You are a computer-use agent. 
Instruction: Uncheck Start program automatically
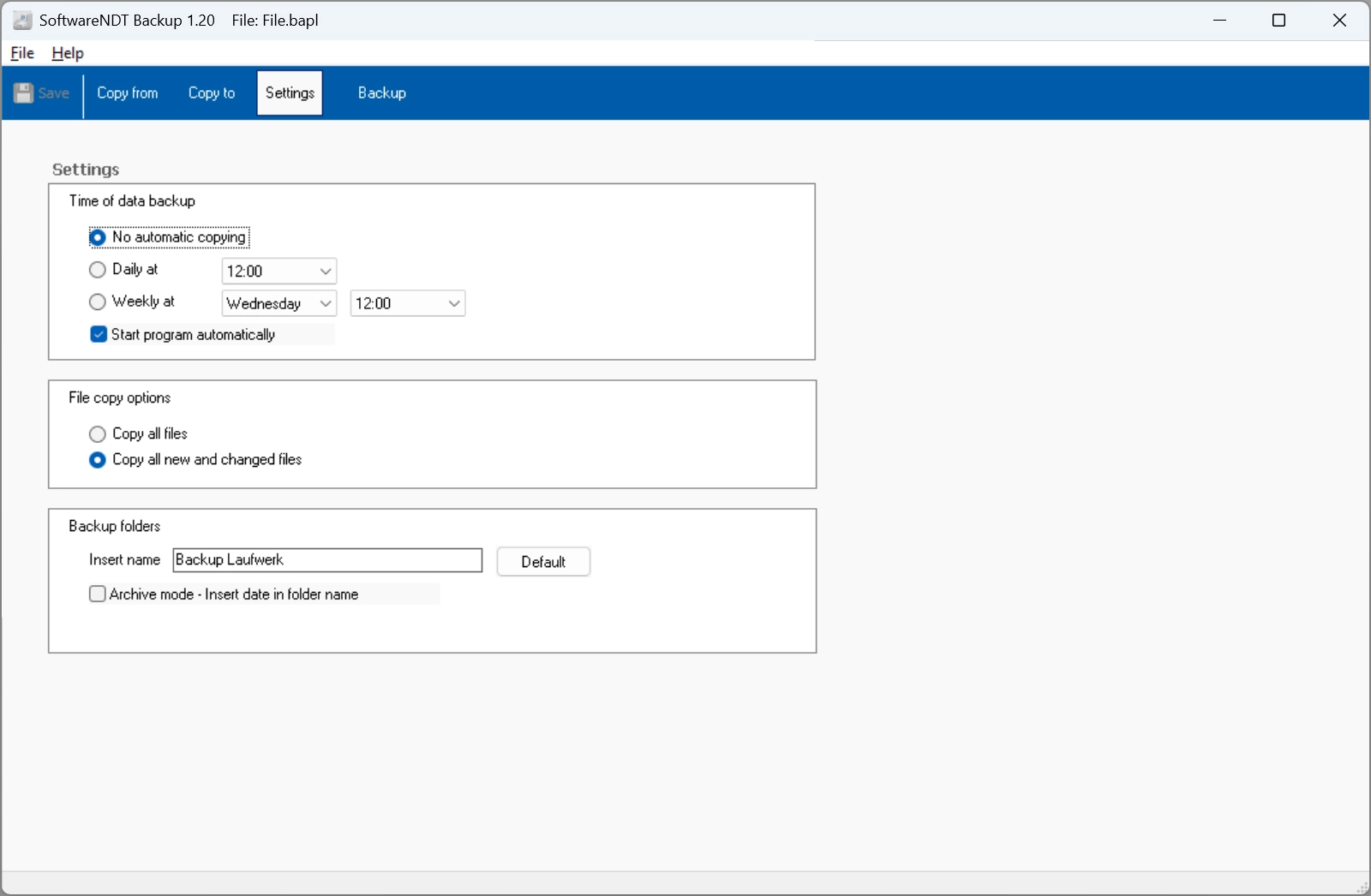(x=99, y=335)
